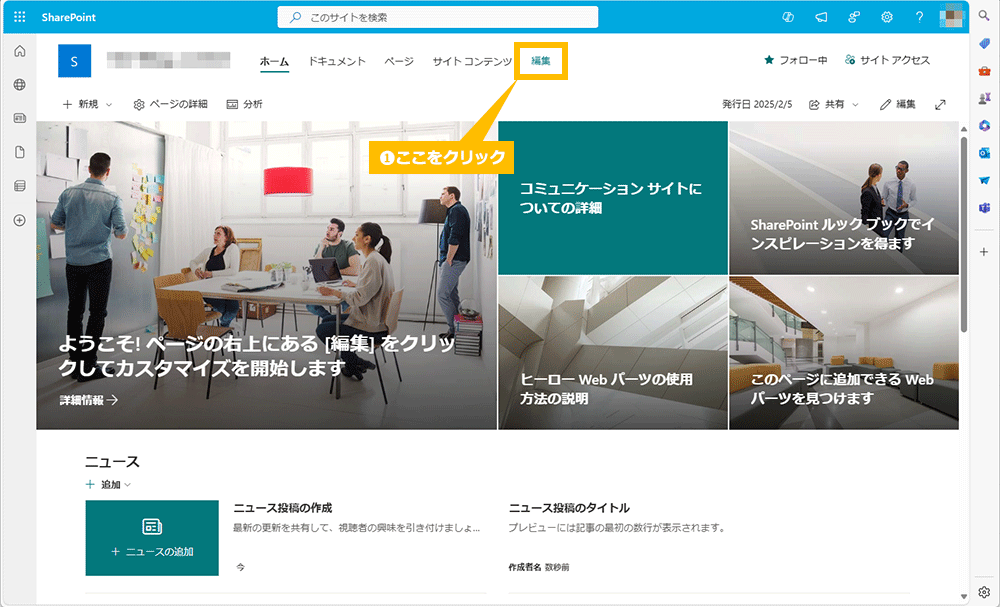Open the Copilot icon in header
Image resolution: width=1000 pixels, height=607 pixels.
(x=788, y=17)
